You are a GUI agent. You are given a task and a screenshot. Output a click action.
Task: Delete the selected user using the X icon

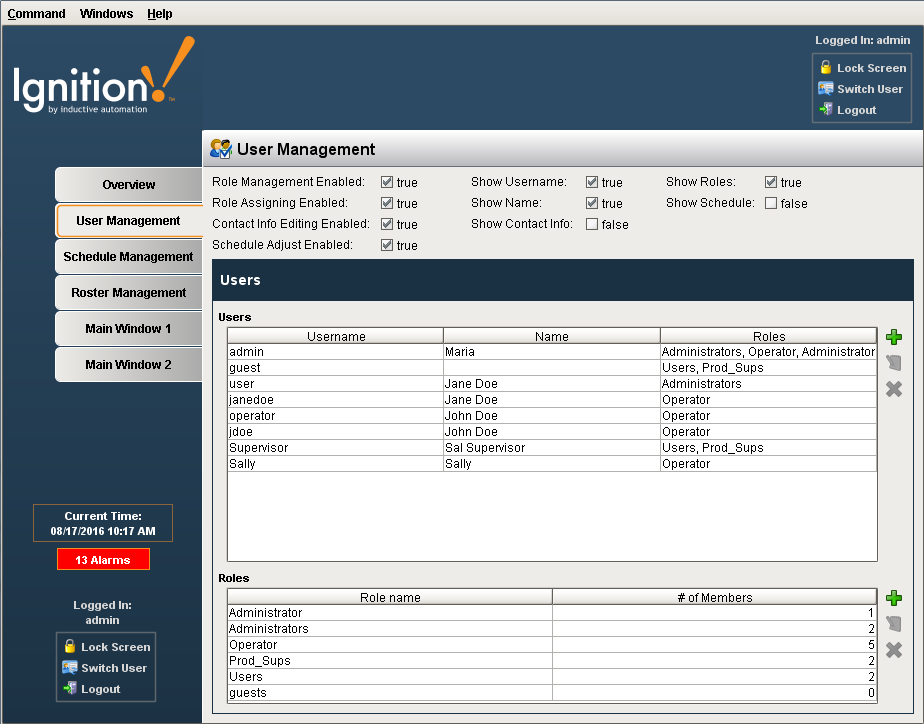point(893,389)
